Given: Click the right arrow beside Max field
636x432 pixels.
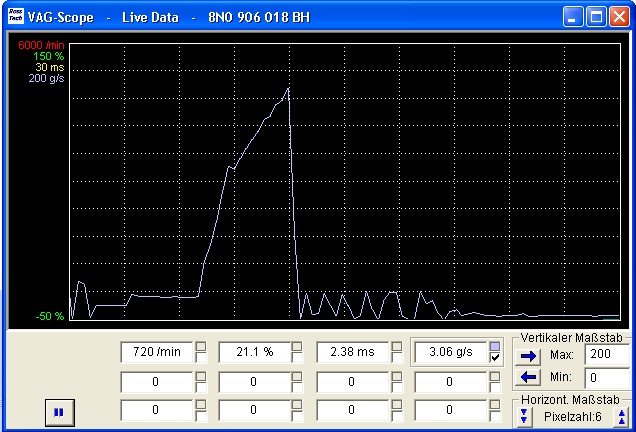Looking at the screenshot, I should 529,355.
